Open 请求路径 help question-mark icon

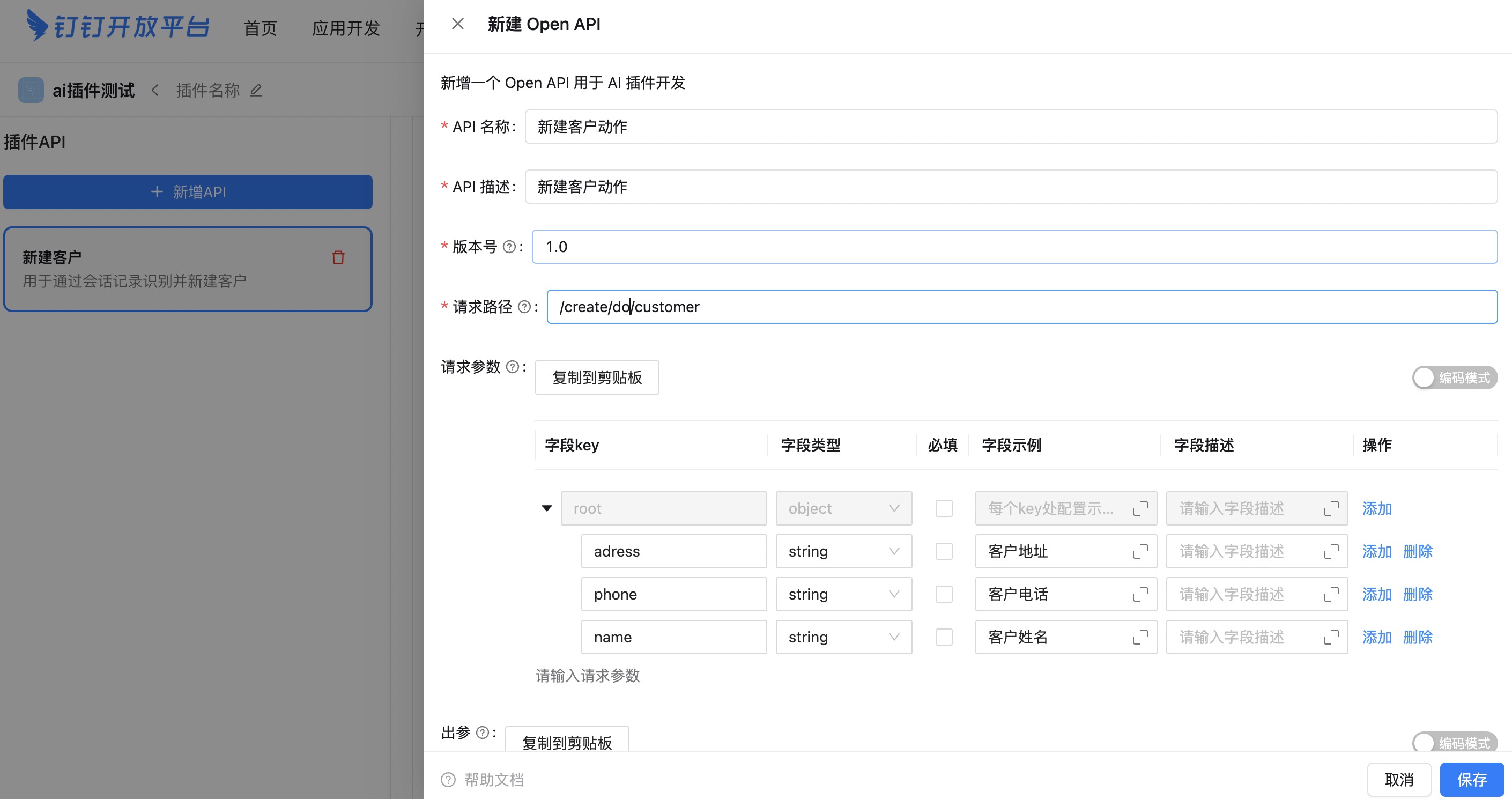525,307
